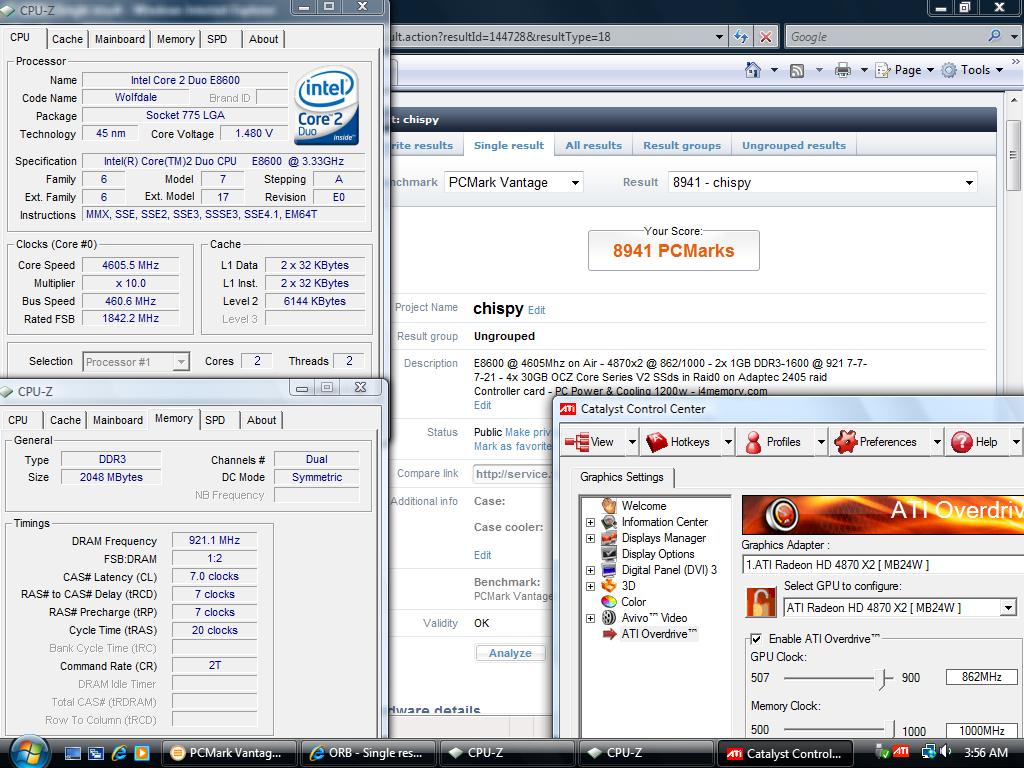Screen dimensions: 1024x768
Task: Open the Cache tab in top CPU-Z window
Action: (x=67, y=39)
